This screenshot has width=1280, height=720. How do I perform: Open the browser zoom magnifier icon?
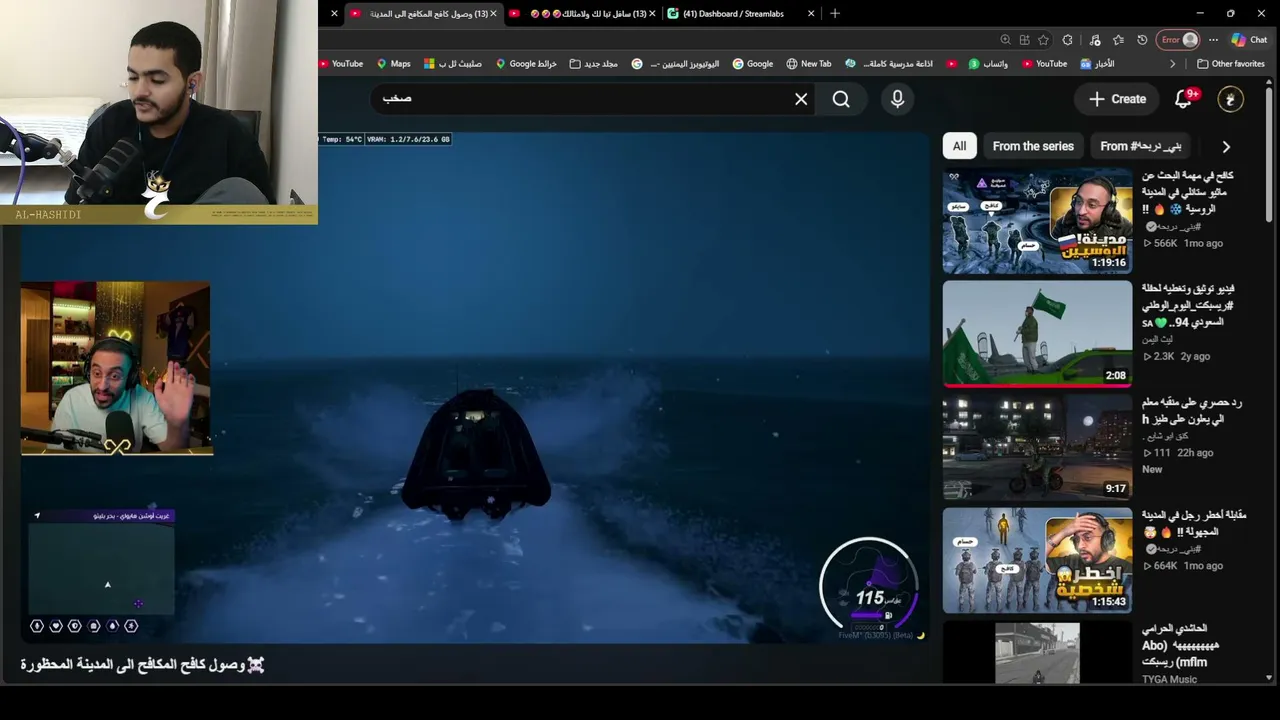click(x=1005, y=40)
